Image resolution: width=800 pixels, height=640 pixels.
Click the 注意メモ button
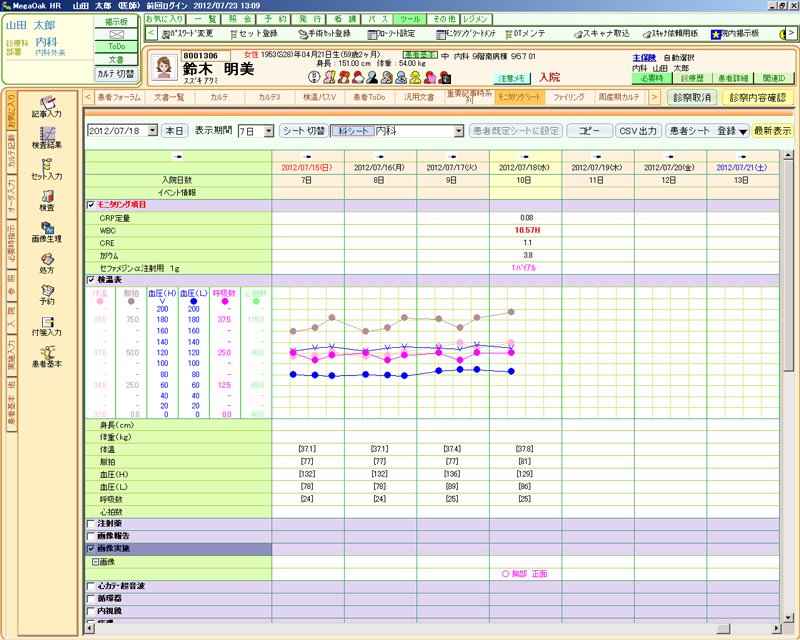(512, 79)
